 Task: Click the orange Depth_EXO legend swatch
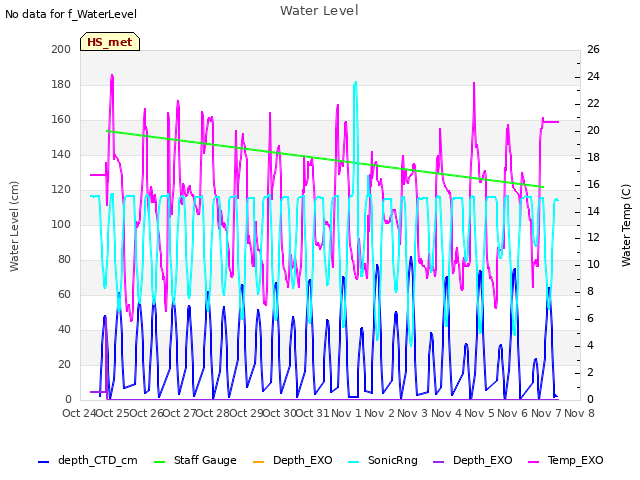coord(259,462)
